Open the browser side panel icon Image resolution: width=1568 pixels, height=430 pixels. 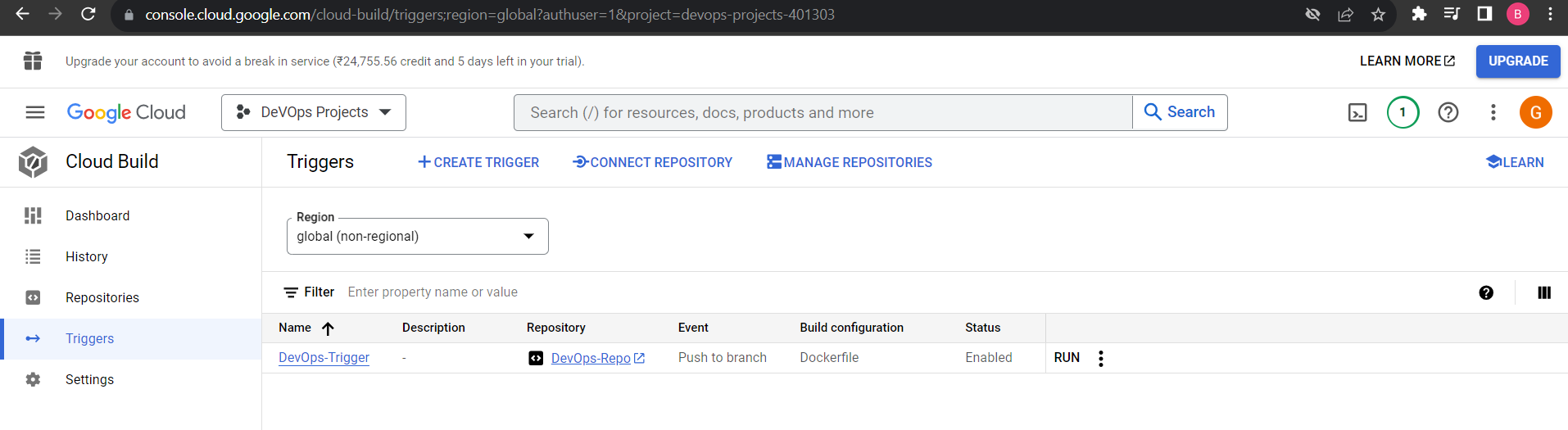[1484, 14]
